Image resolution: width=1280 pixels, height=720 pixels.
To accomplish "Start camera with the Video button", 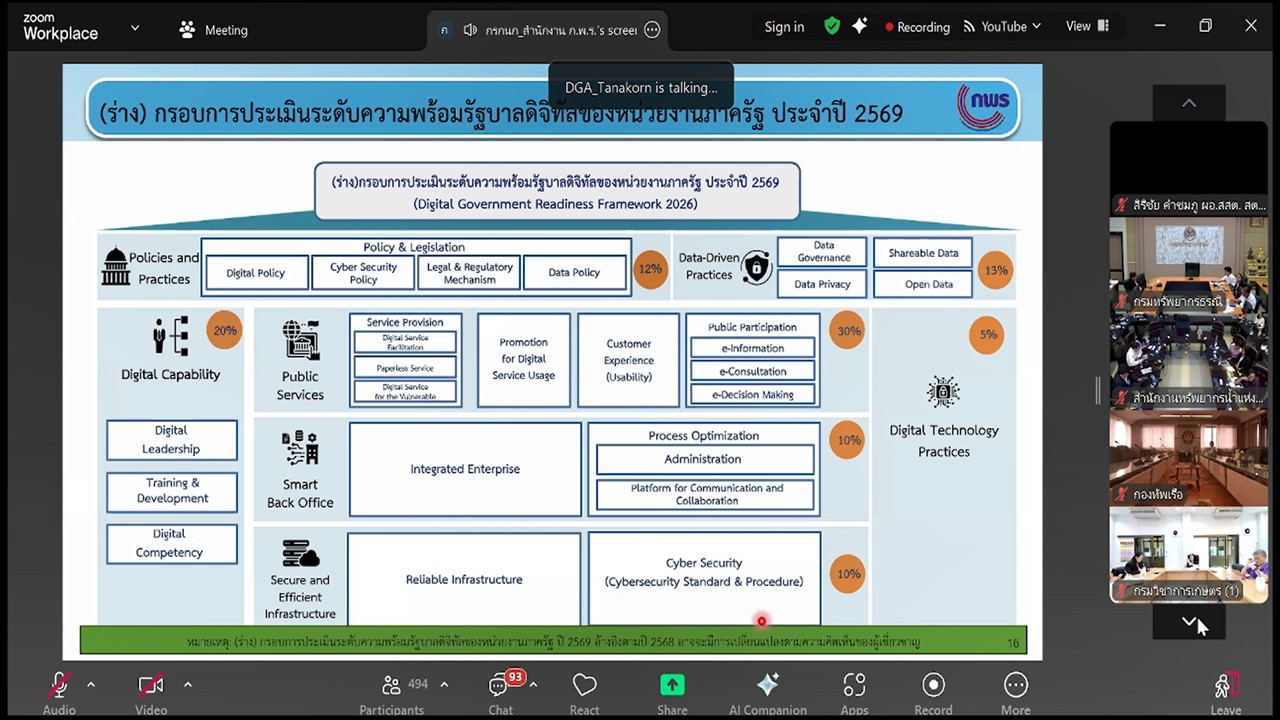I will click(151, 692).
